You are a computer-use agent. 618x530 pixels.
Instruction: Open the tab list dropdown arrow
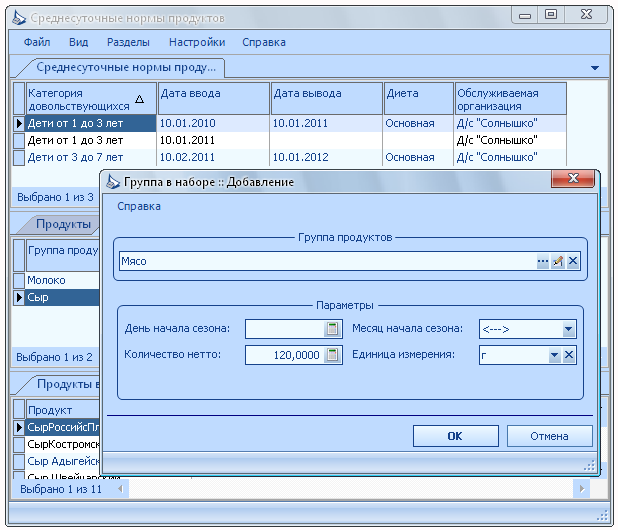pos(595,68)
